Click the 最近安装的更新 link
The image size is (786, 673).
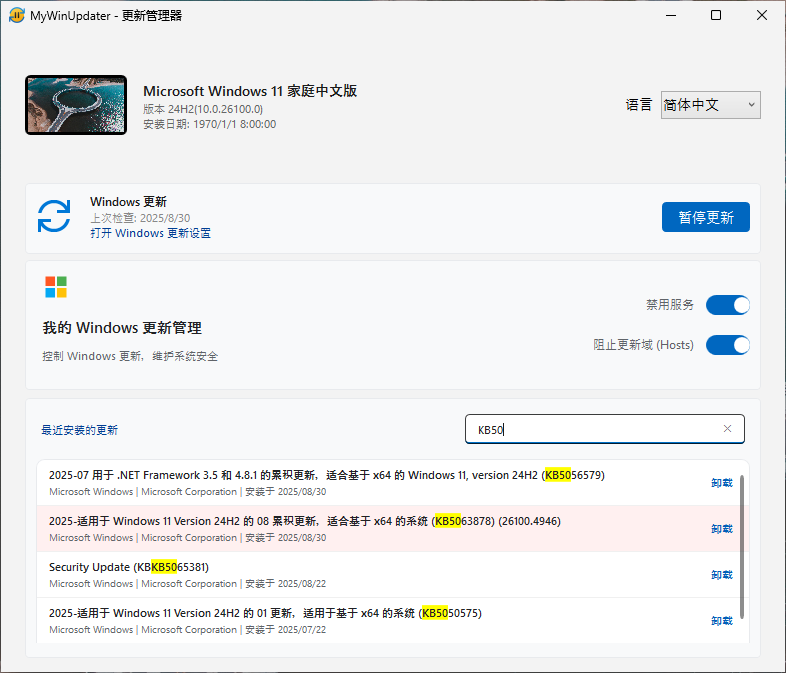pyautogui.click(x=79, y=430)
